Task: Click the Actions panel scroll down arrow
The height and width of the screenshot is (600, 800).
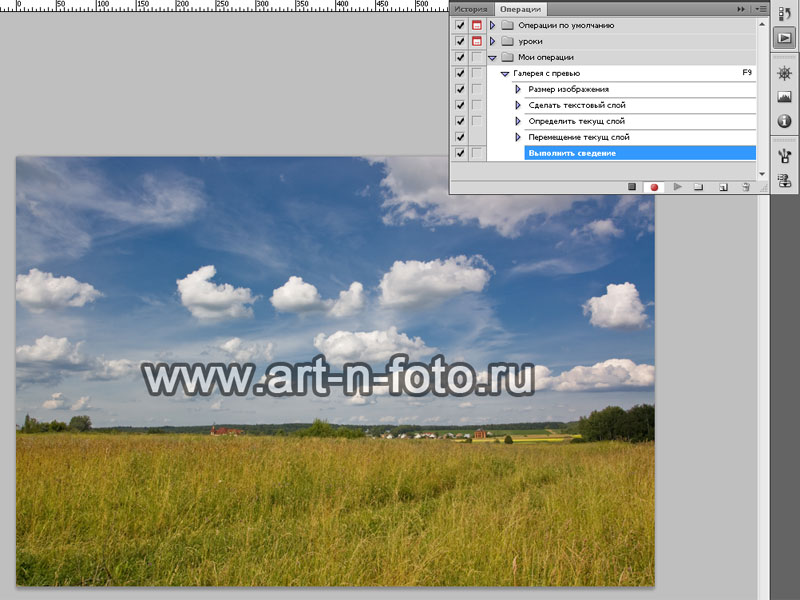Action: click(762, 174)
